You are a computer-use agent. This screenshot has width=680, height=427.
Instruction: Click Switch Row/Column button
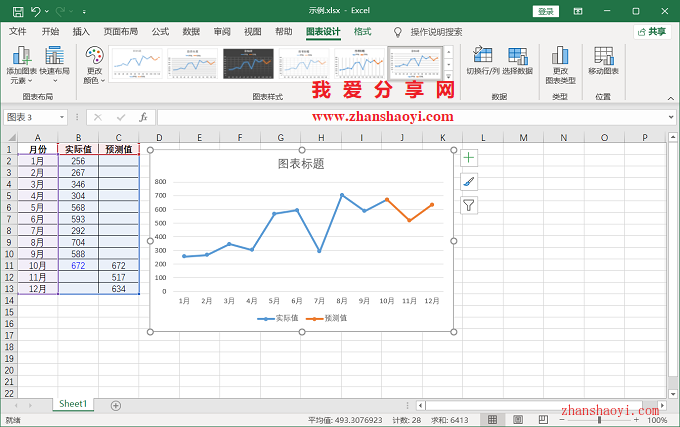(483, 61)
